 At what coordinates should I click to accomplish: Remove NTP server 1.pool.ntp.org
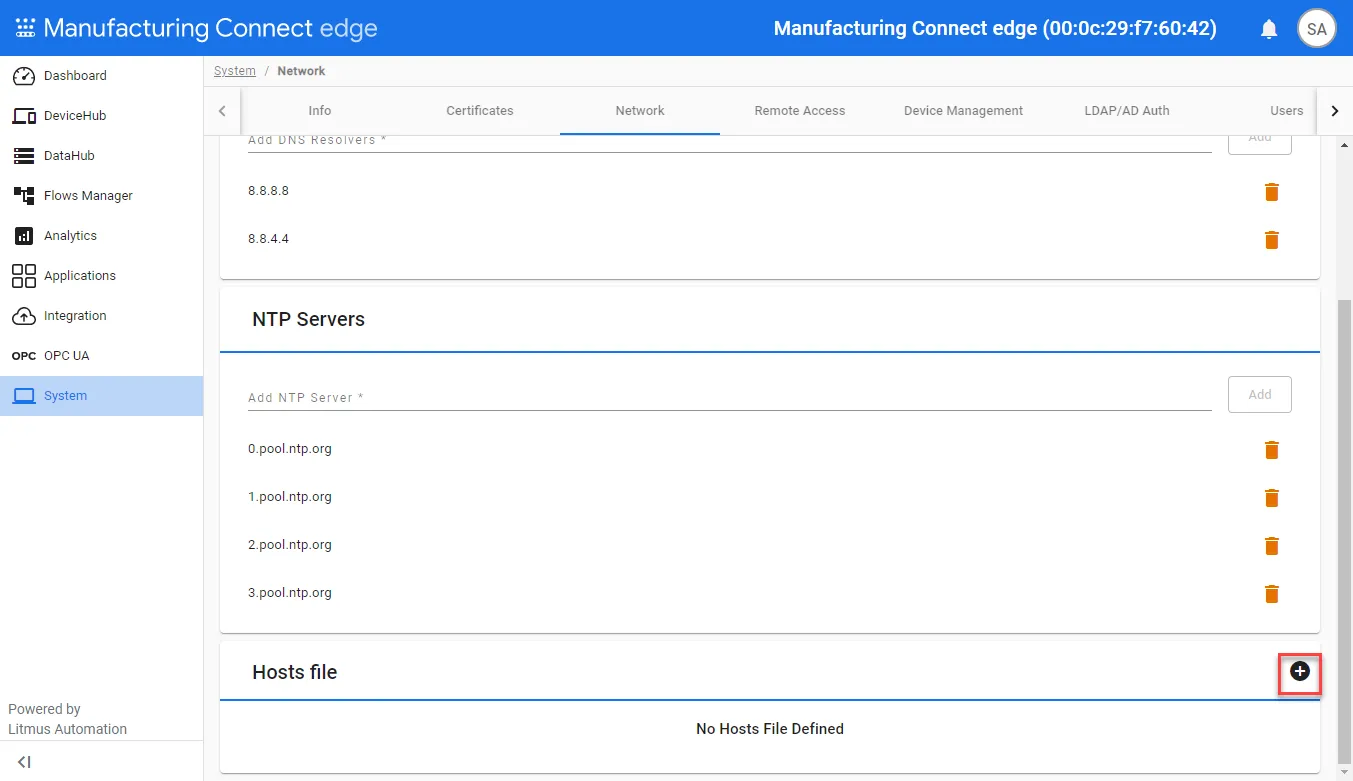[1272, 498]
